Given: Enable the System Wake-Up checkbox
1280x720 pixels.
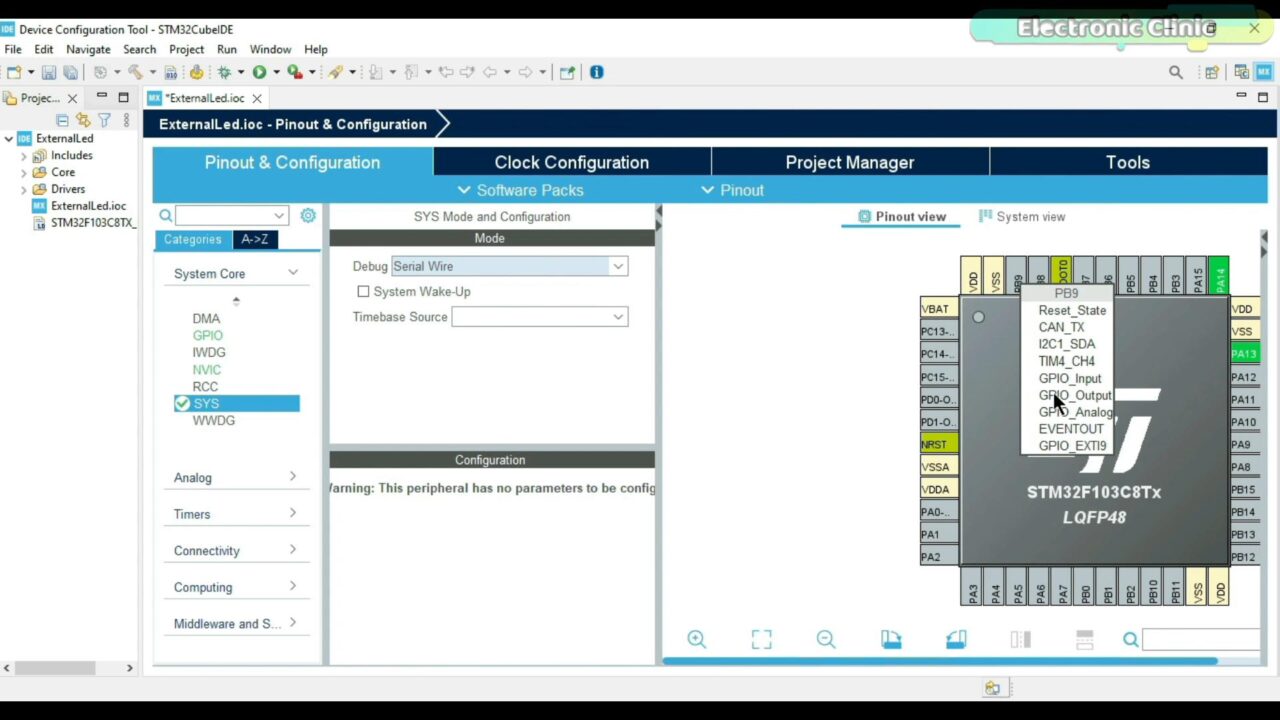Looking at the screenshot, I should [363, 291].
